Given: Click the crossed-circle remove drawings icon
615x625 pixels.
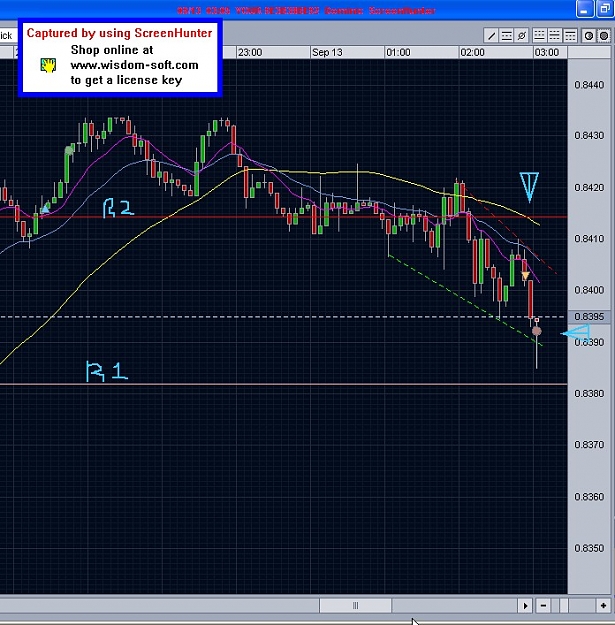Looking at the screenshot, I should (x=521, y=36).
